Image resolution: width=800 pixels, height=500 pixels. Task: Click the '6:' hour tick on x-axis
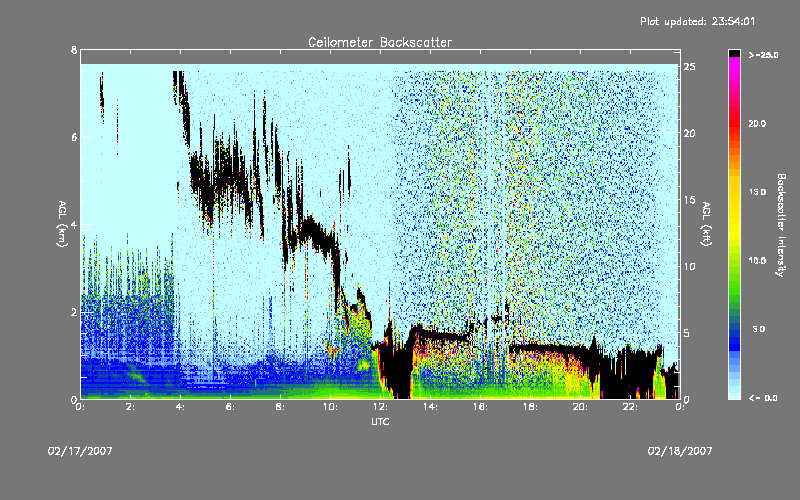tap(230, 407)
